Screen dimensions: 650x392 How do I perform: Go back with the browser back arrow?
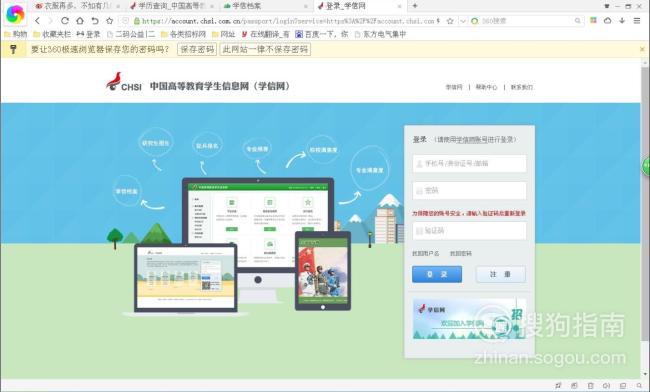click(37, 20)
